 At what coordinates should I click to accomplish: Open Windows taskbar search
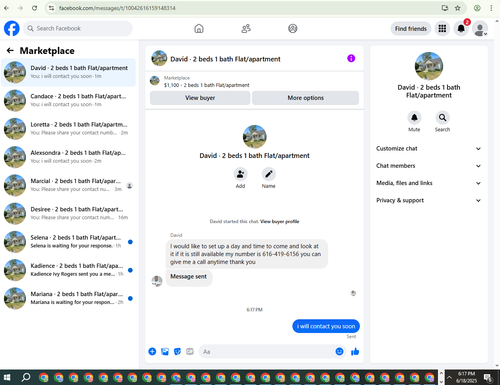pos(26,377)
